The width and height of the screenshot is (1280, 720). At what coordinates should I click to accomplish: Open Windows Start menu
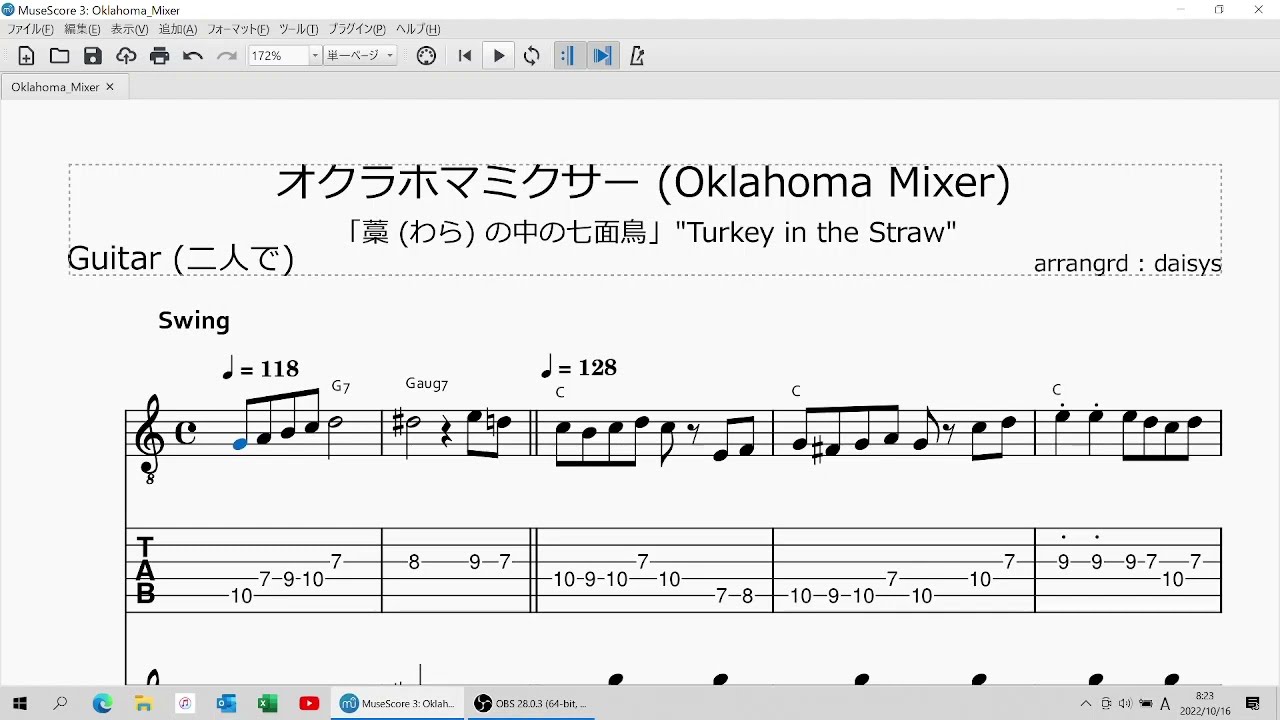[19, 703]
